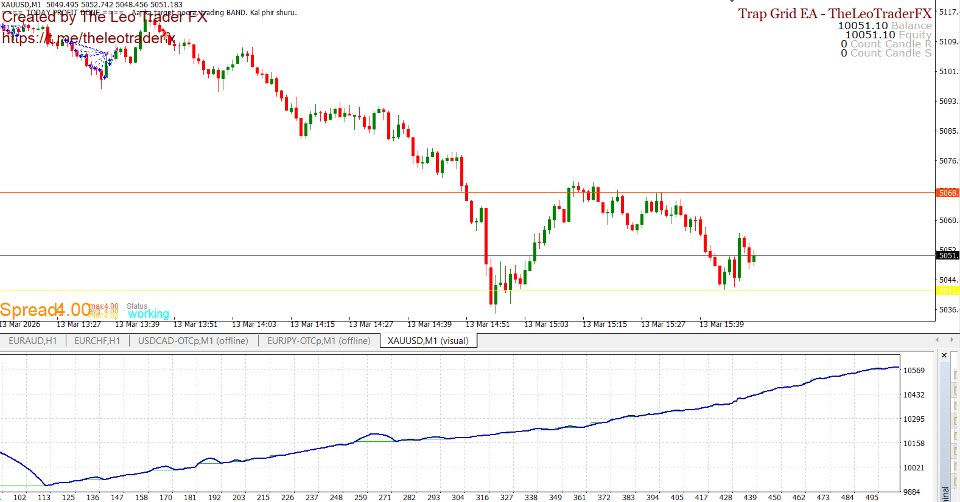Click the 10569 balance axis value

[x=914, y=370]
